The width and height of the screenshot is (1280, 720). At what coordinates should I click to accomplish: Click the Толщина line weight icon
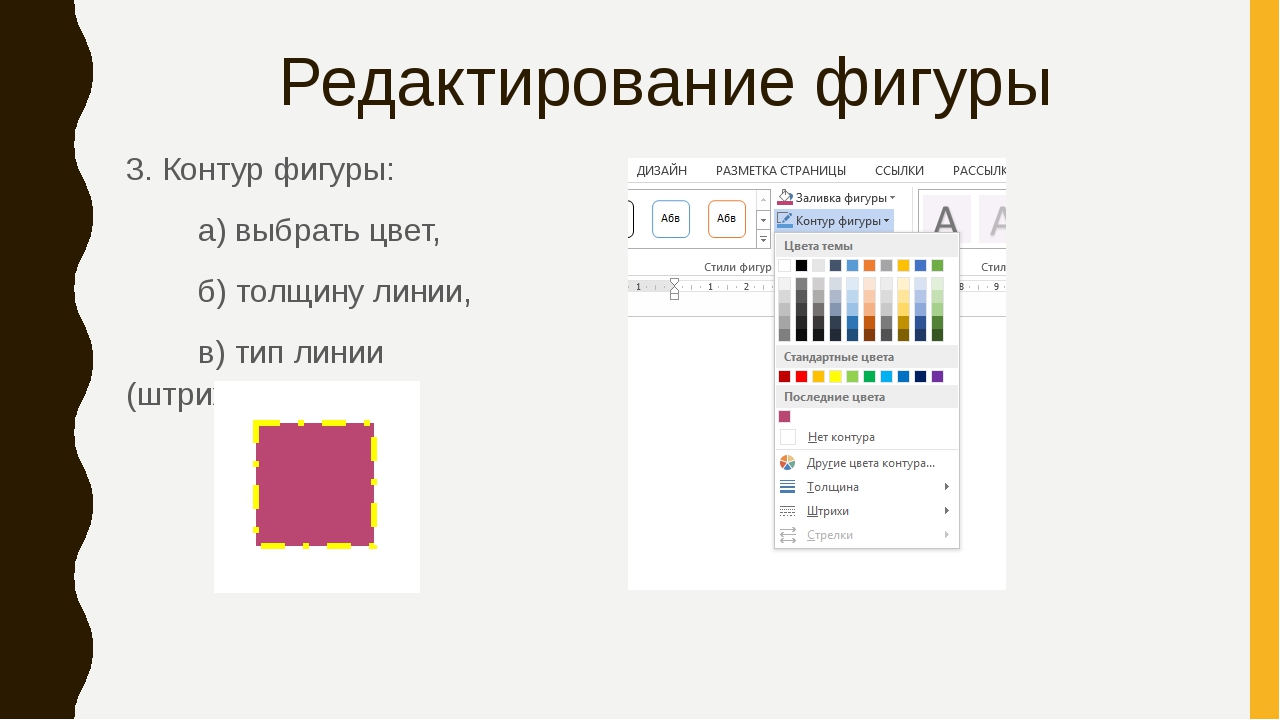(x=788, y=487)
